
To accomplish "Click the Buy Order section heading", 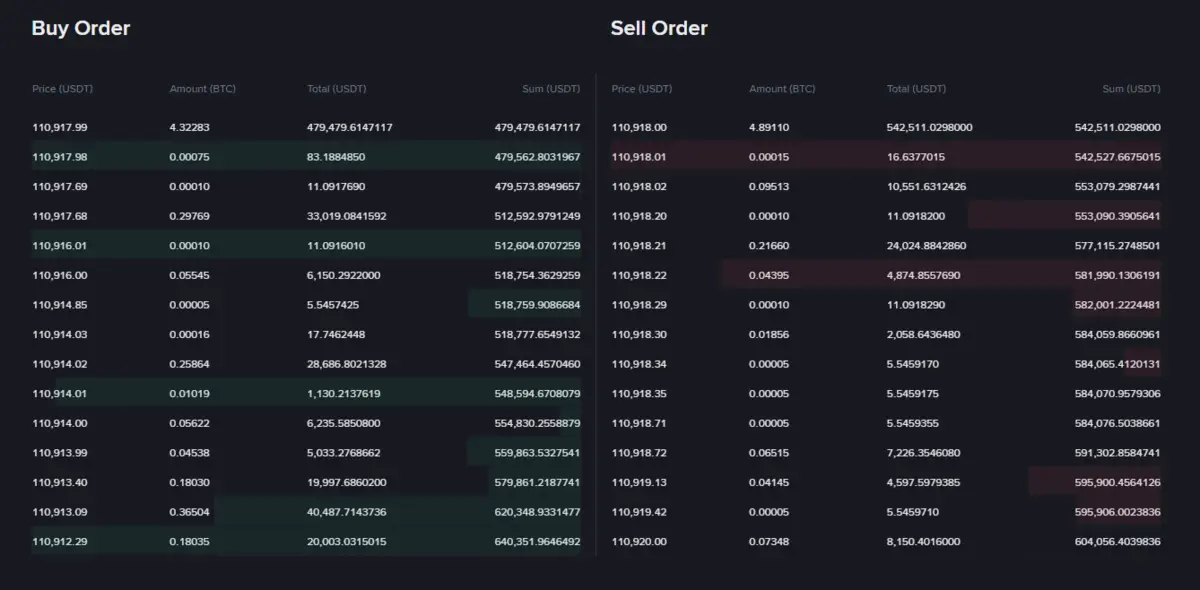I will point(81,28).
